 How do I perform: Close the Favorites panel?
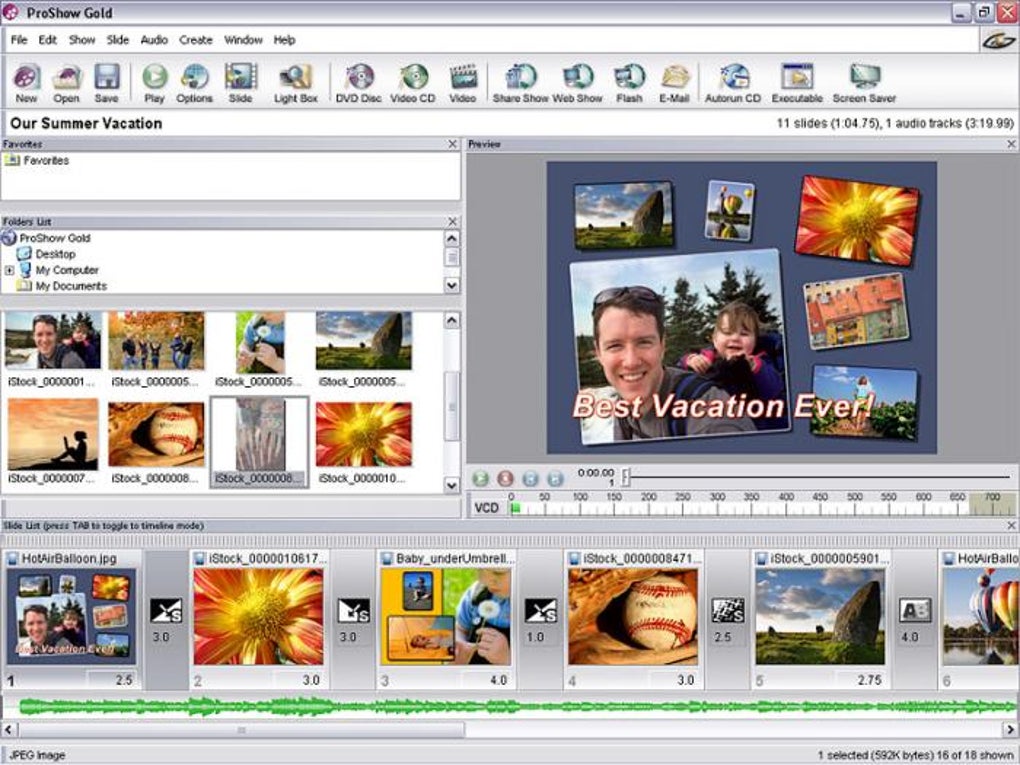[x=452, y=145]
